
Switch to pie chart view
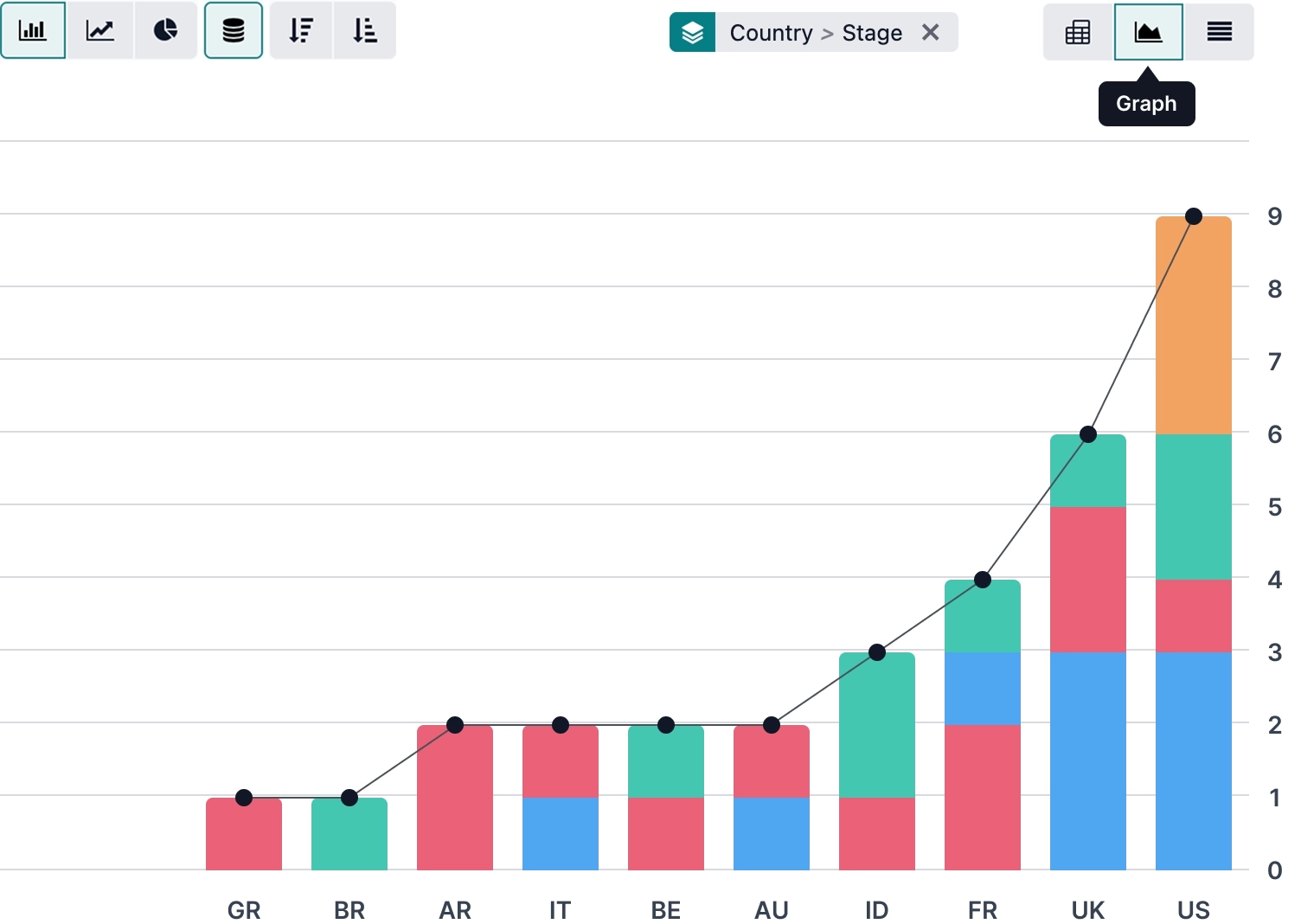coord(165,31)
